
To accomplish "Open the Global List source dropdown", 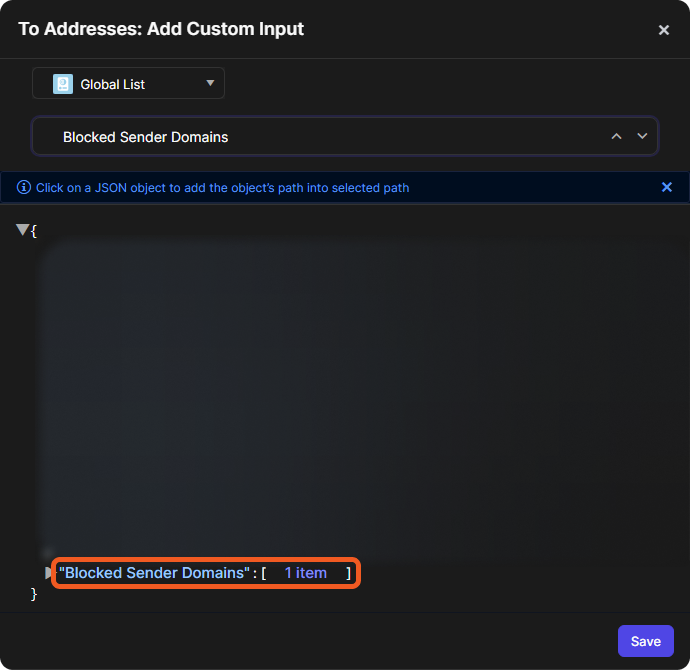I will coord(128,83).
